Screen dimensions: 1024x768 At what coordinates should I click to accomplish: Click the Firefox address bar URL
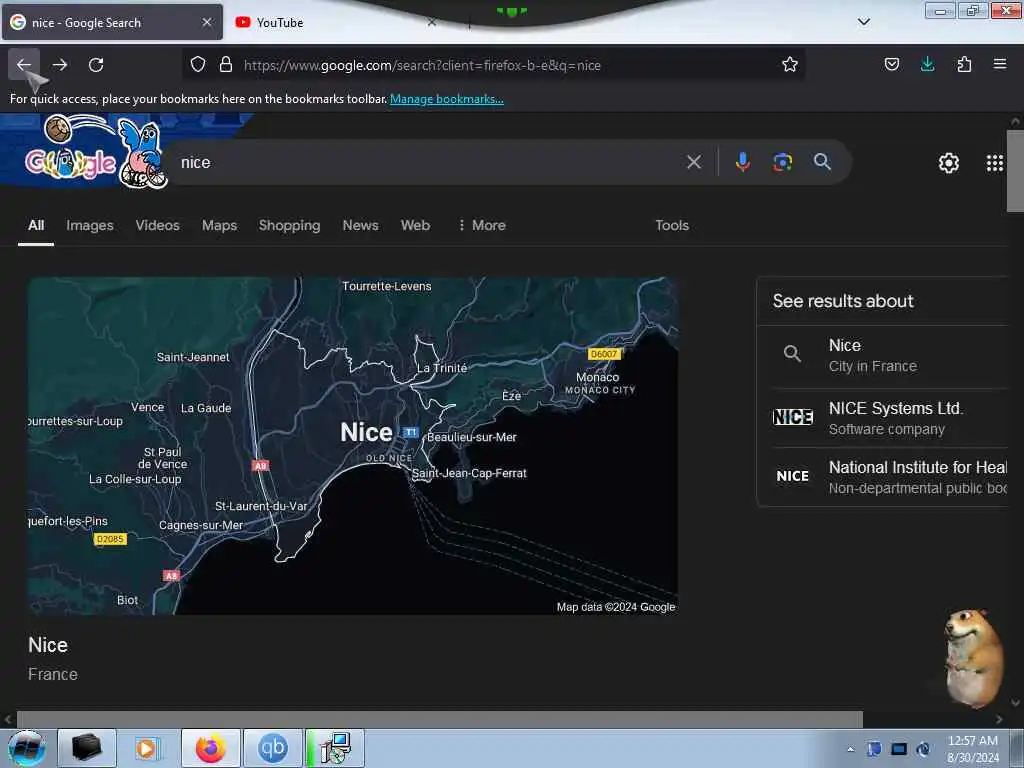coord(422,65)
